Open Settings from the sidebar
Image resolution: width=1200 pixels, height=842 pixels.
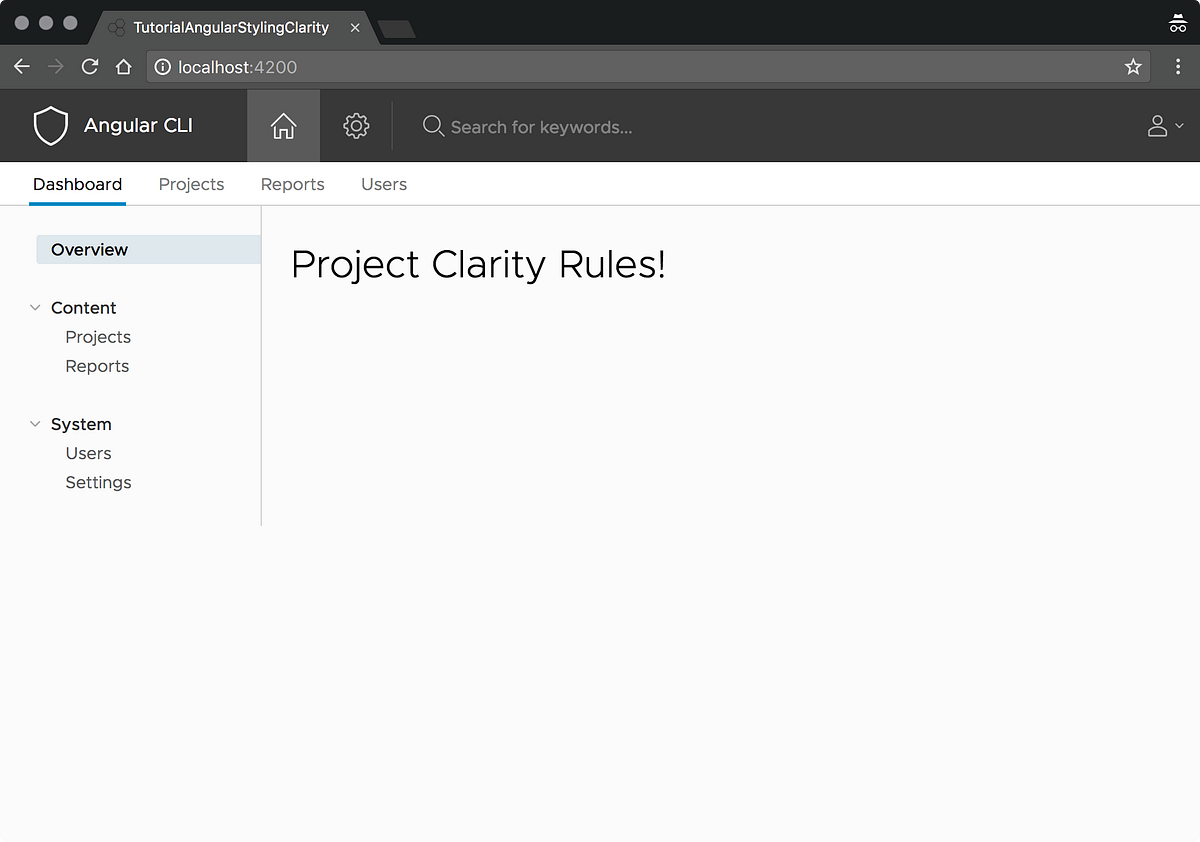(x=98, y=482)
